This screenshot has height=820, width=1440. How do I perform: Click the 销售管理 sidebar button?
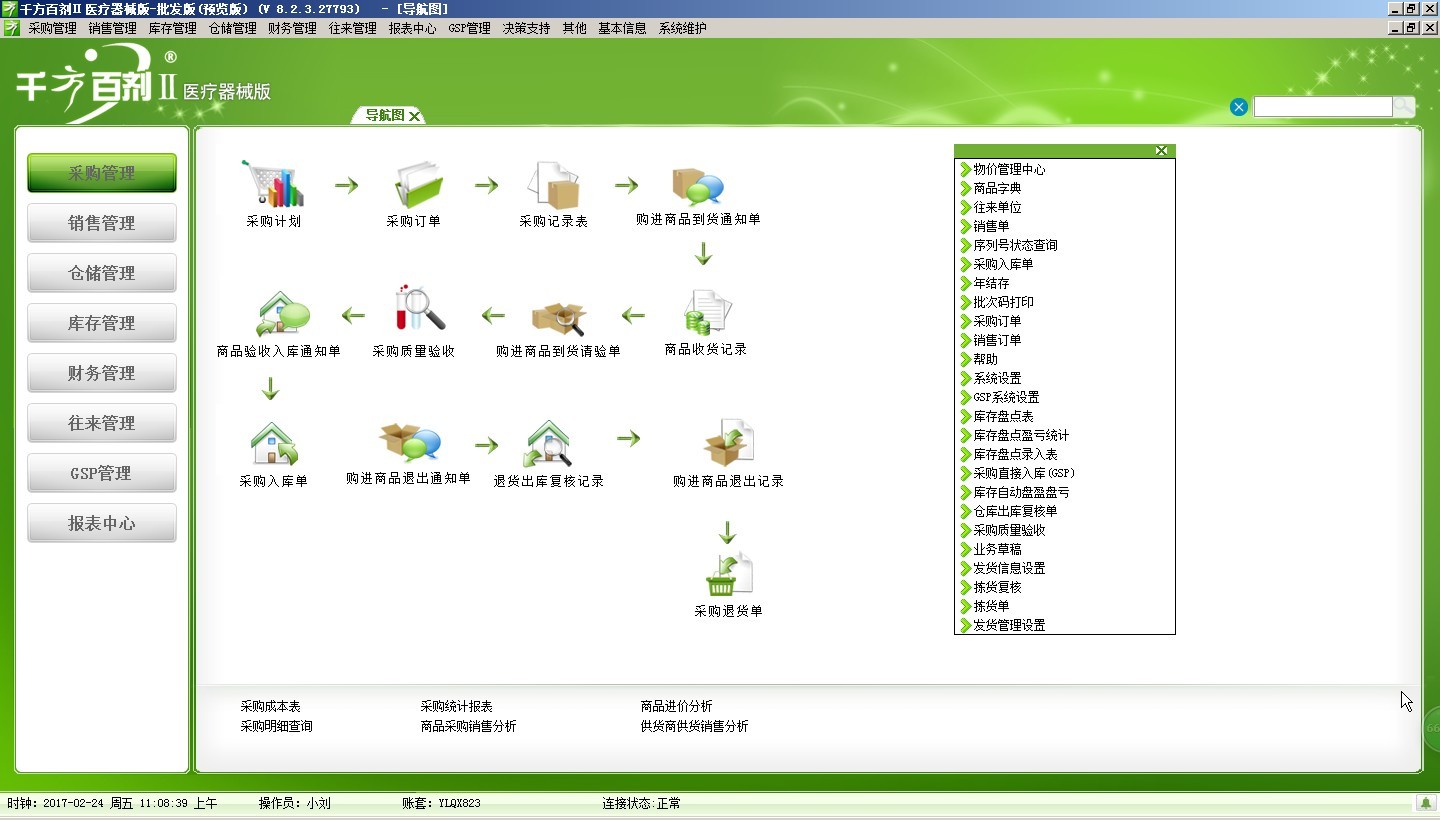click(101, 222)
